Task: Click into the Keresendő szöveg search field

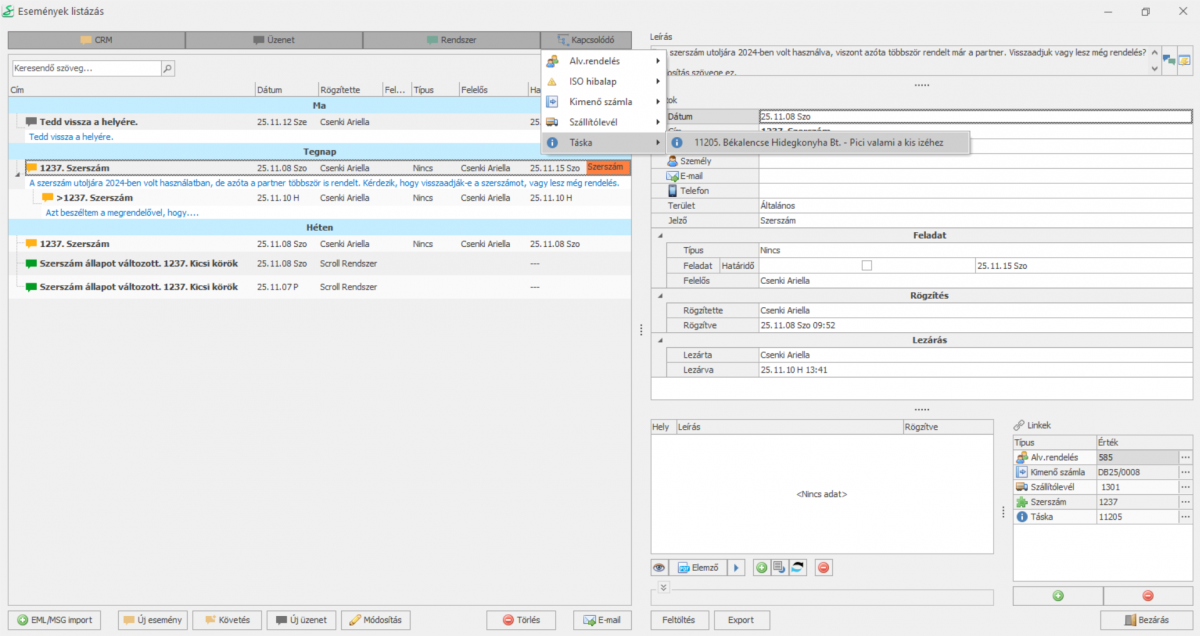Action: (x=85, y=69)
